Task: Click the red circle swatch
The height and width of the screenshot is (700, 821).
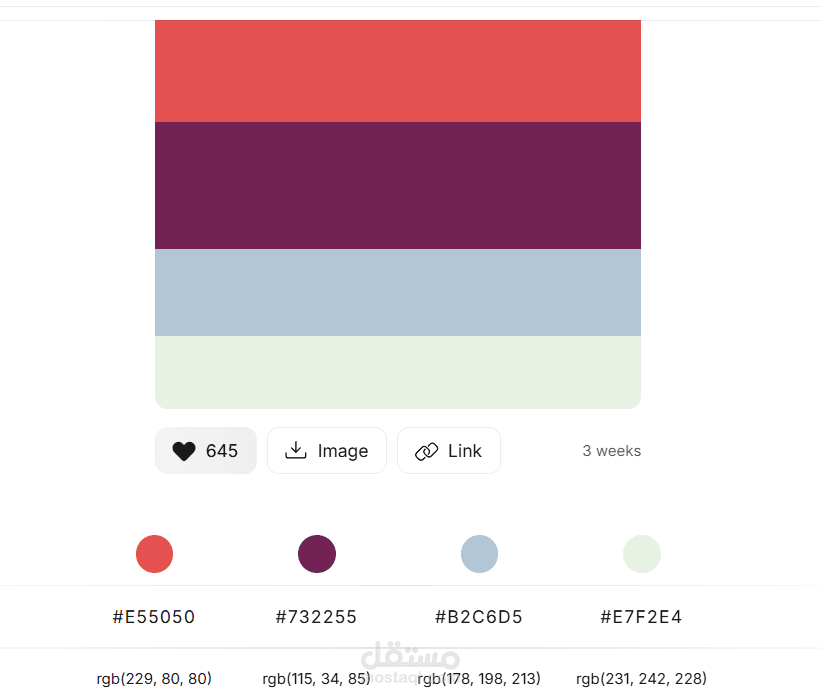Action: click(x=154, y=554)
